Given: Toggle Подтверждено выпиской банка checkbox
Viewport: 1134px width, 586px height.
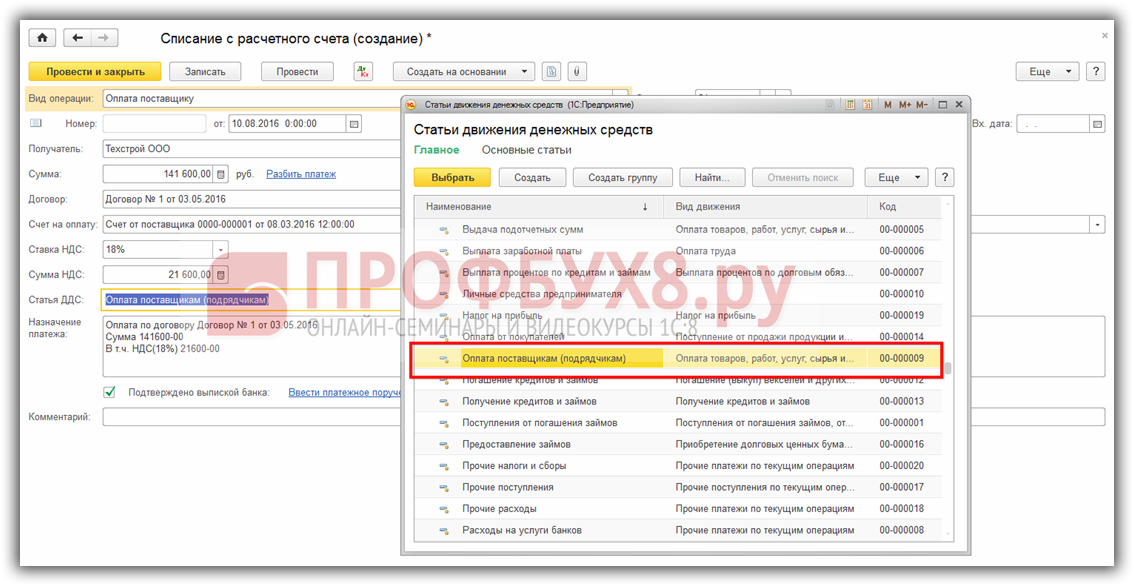Looking at the screenshot, I should 109,392.
